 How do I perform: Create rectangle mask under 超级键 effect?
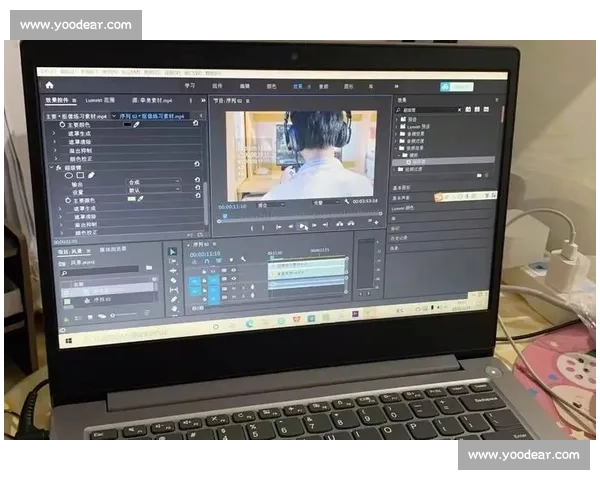click(x=80, y=175)
